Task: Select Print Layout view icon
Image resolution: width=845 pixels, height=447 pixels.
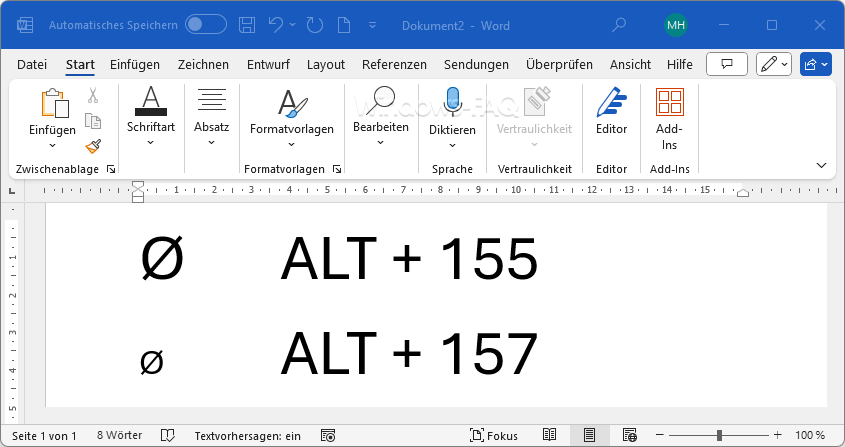Action: [x=590, y=435]
